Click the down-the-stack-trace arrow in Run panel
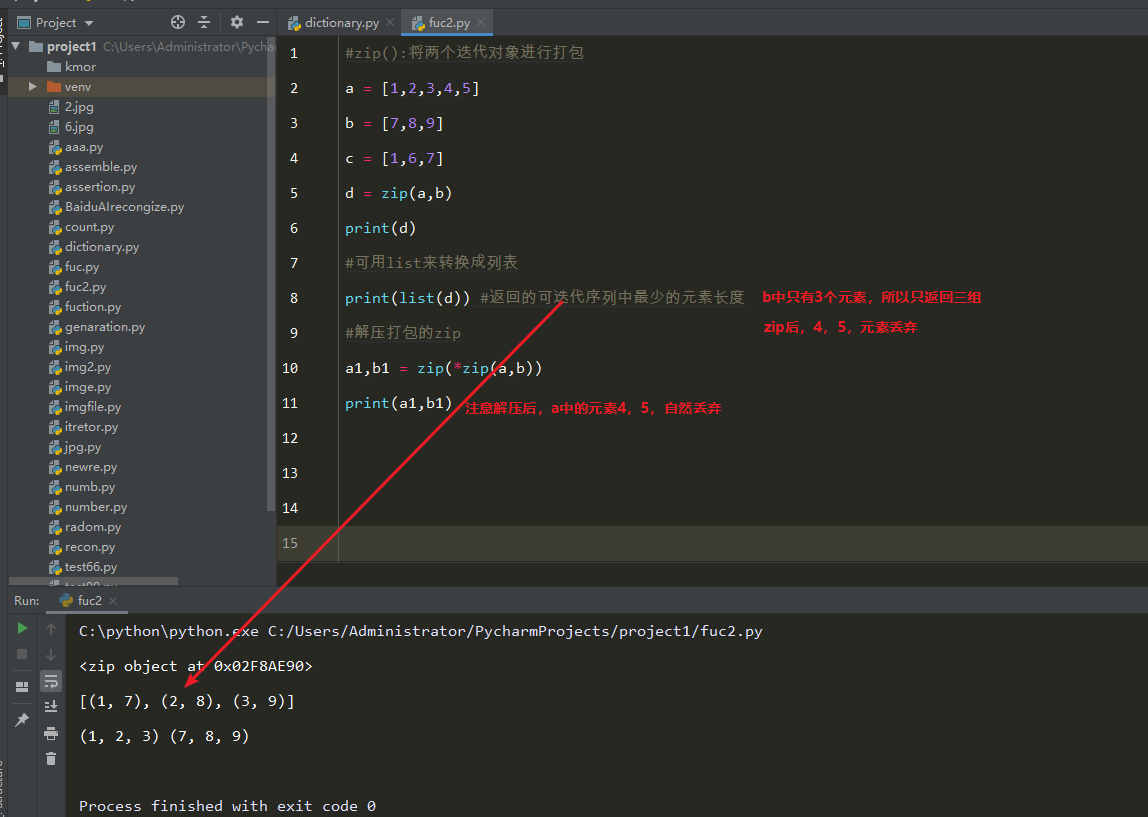The image size is (1148, 817). [51, 654]
